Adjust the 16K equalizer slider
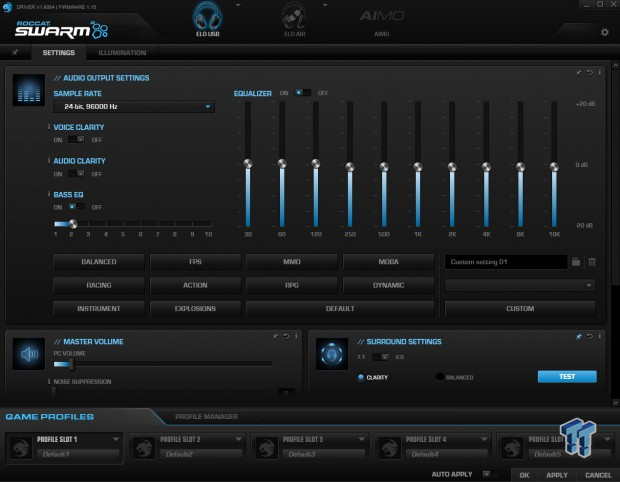This screenshot has height=482, width=620. click(554, 167)
